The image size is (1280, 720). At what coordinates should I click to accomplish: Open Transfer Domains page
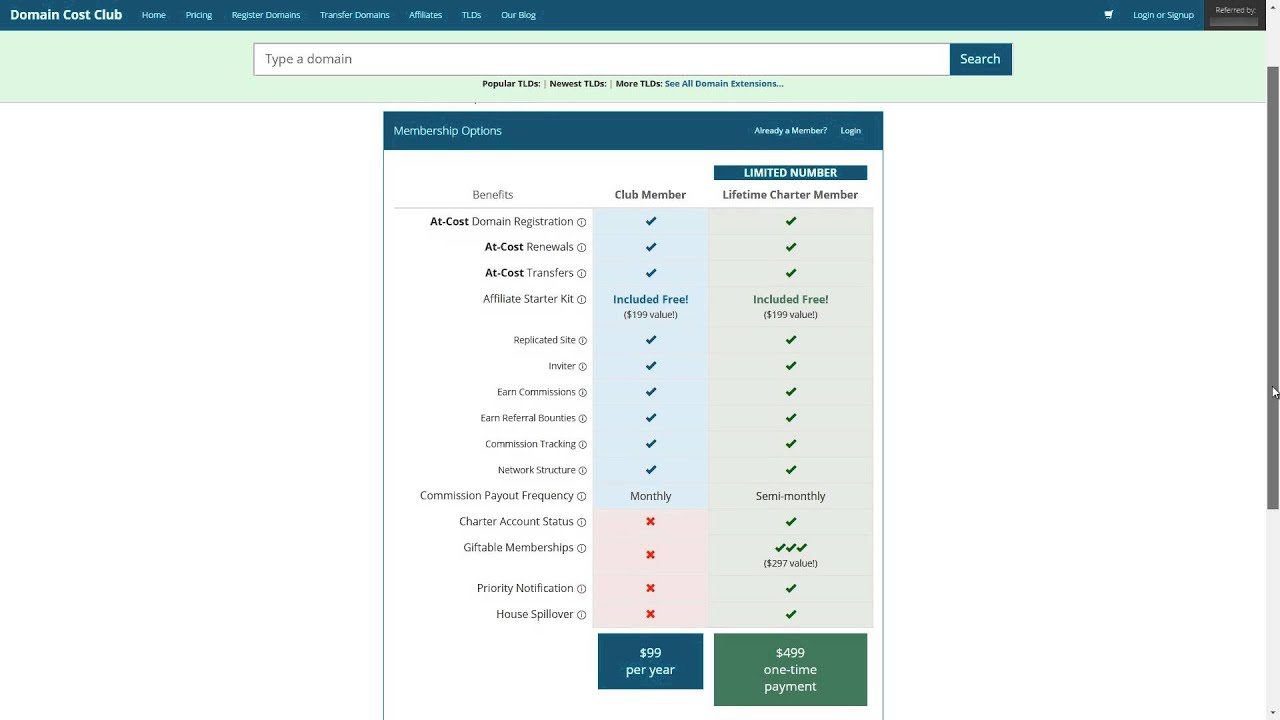[x=355, y=15]
